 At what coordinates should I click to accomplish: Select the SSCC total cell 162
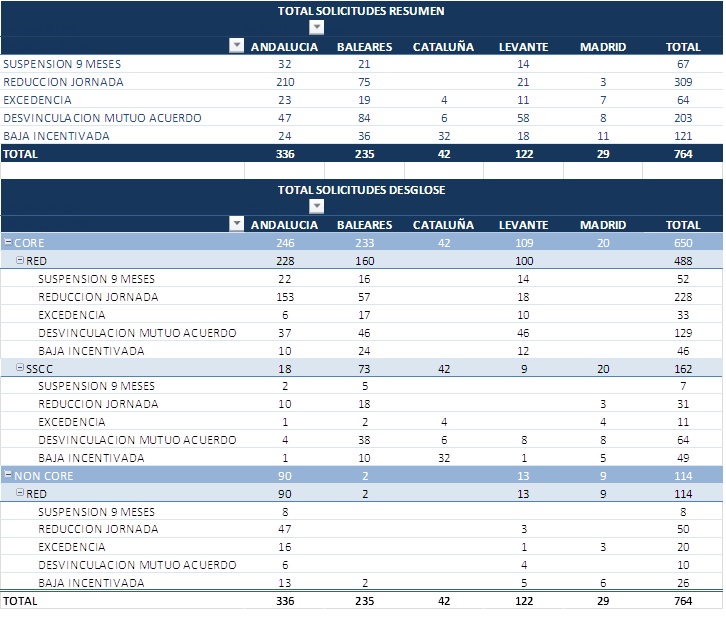[x=683, y=369]
